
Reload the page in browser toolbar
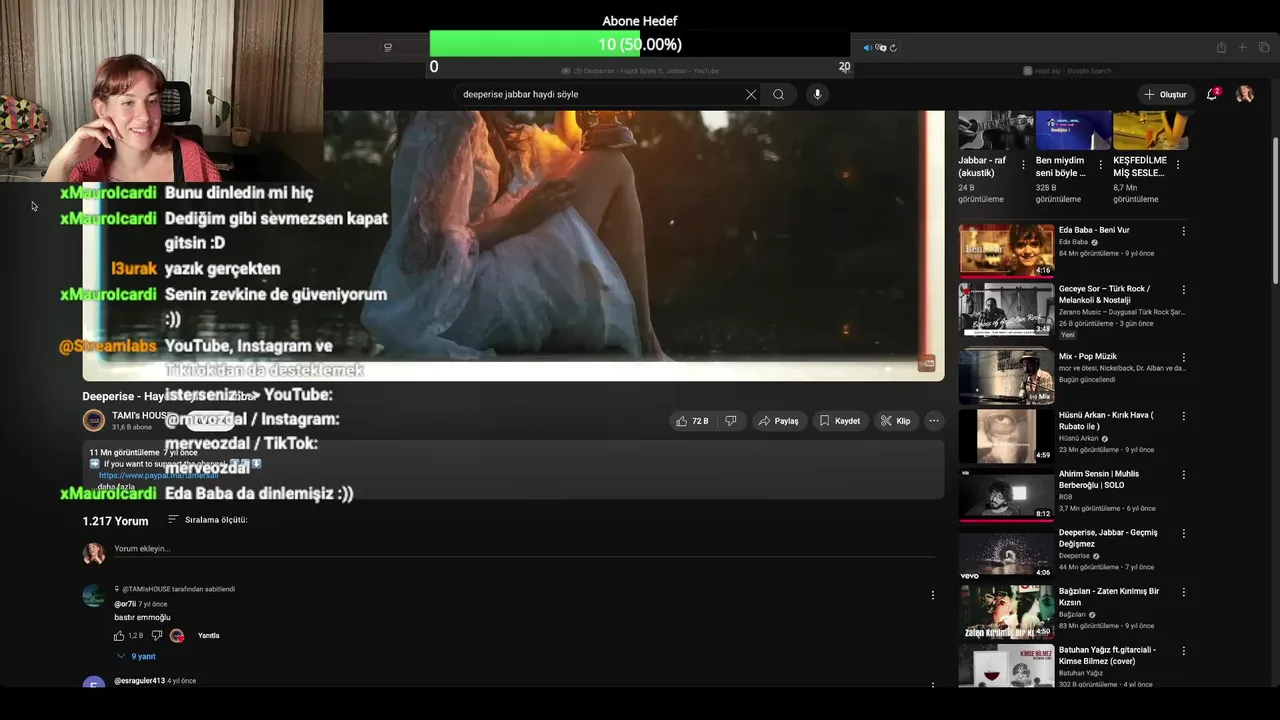(893, 47)
